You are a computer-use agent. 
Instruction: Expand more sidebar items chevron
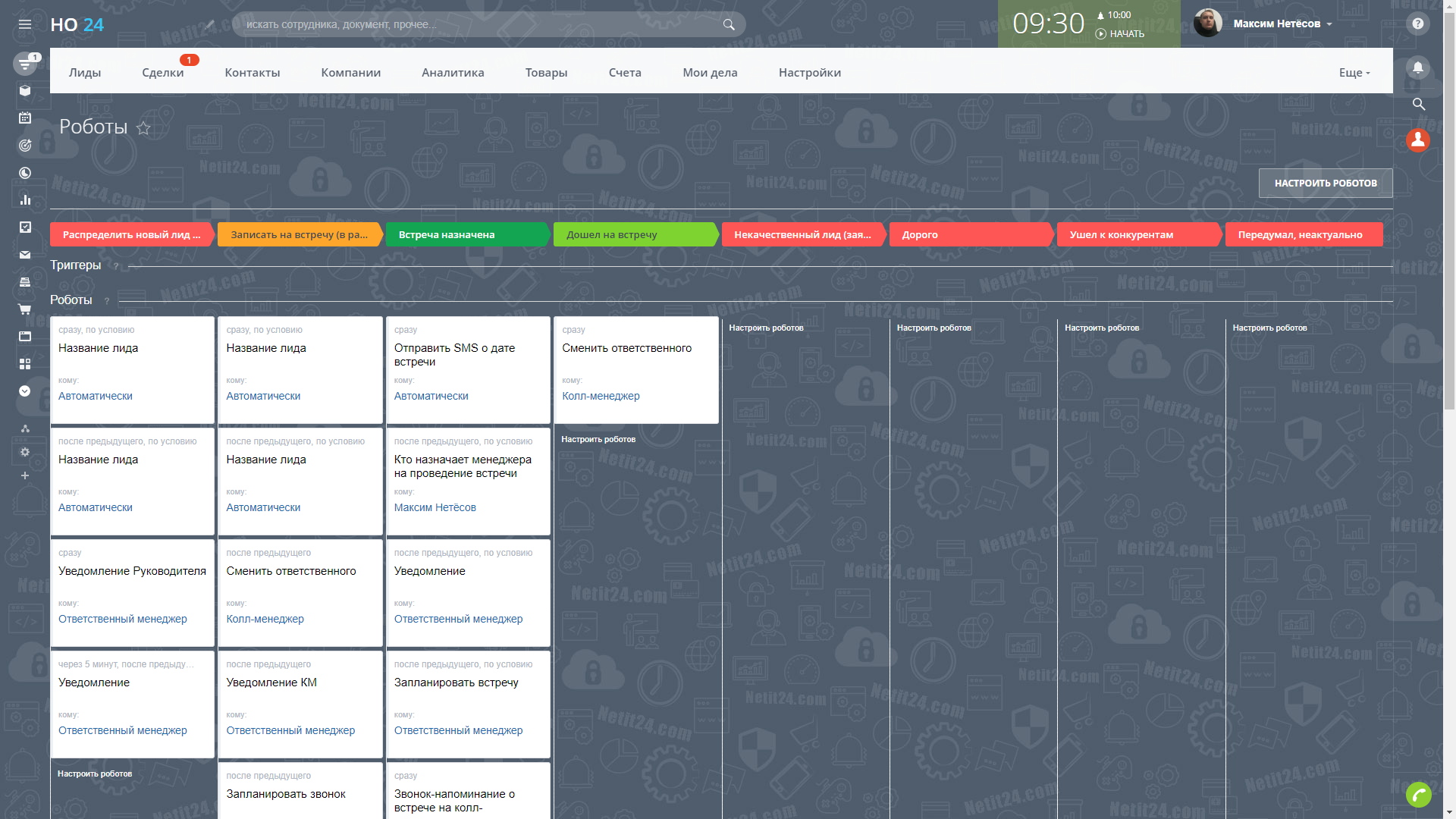pyautogui.click(x=25, y=391)
